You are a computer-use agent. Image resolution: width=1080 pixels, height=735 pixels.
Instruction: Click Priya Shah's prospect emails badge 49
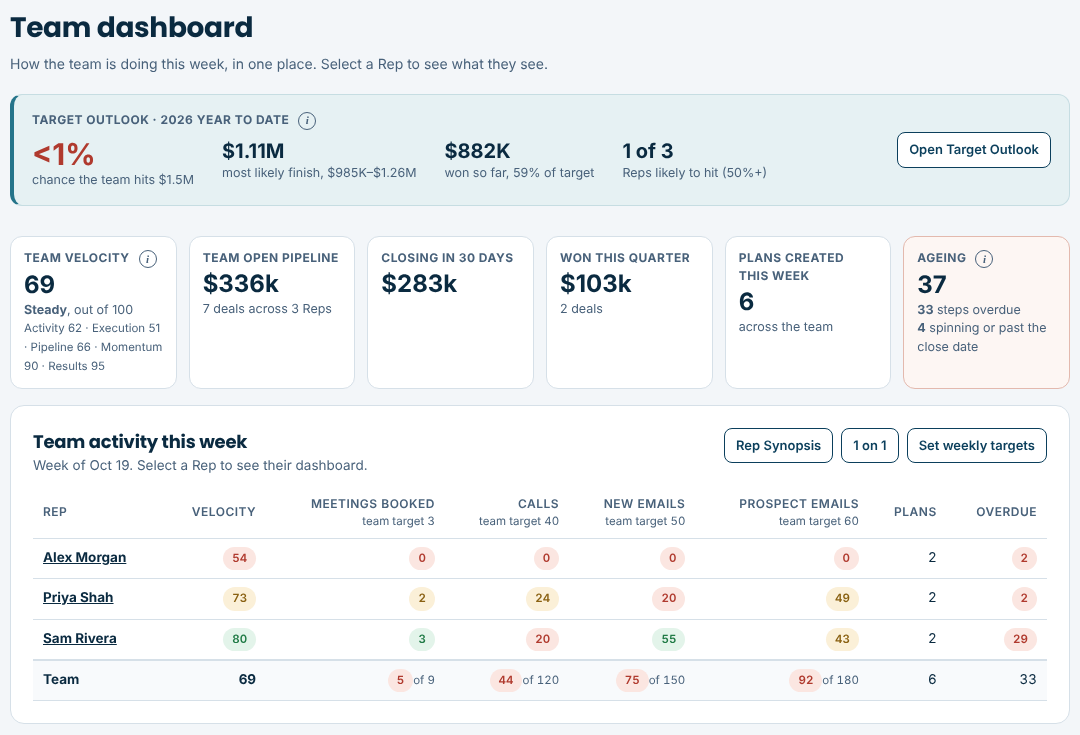pyautogui.click(x=842, y=598)
